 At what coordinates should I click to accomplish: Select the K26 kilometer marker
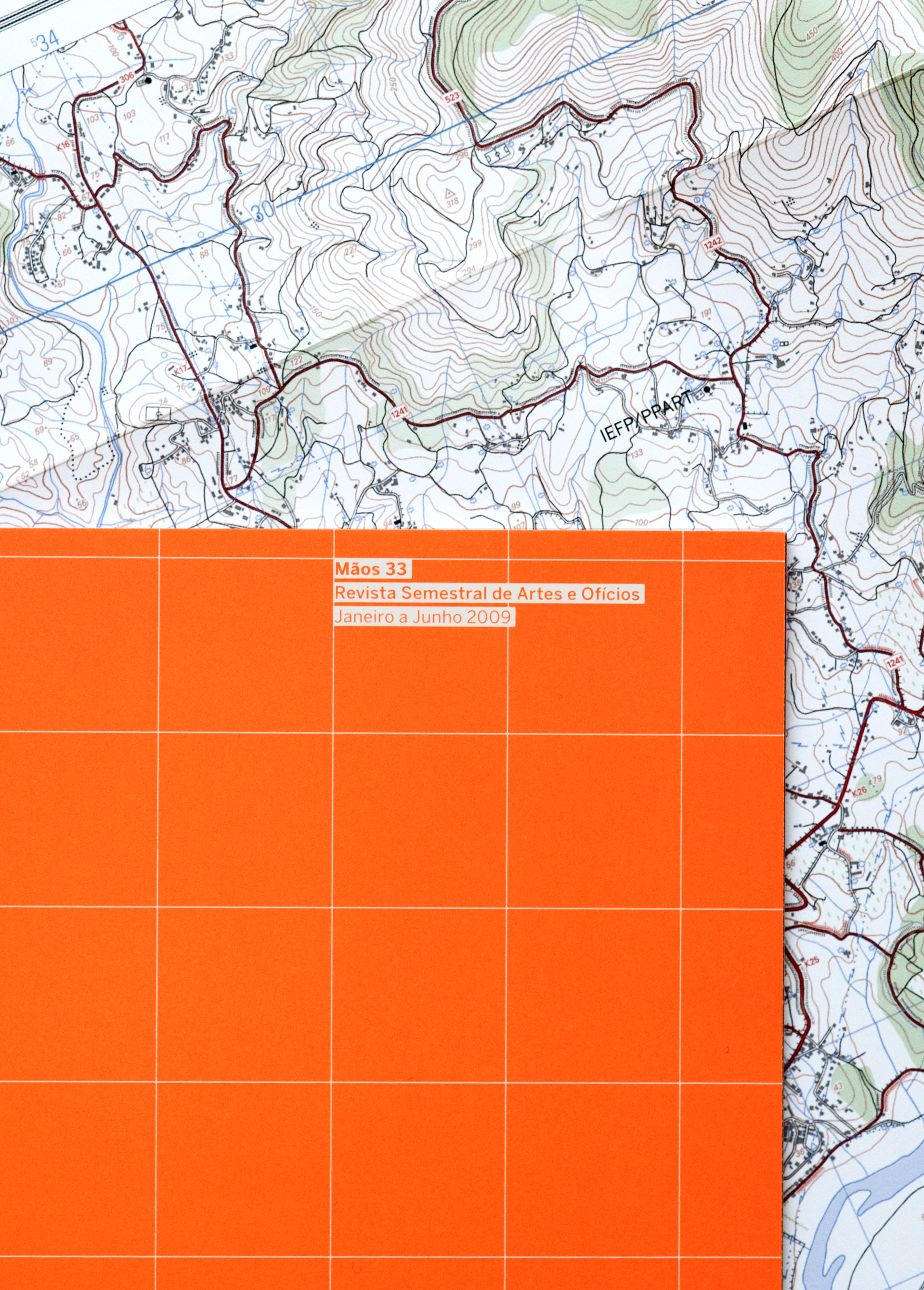coord(859,791)
